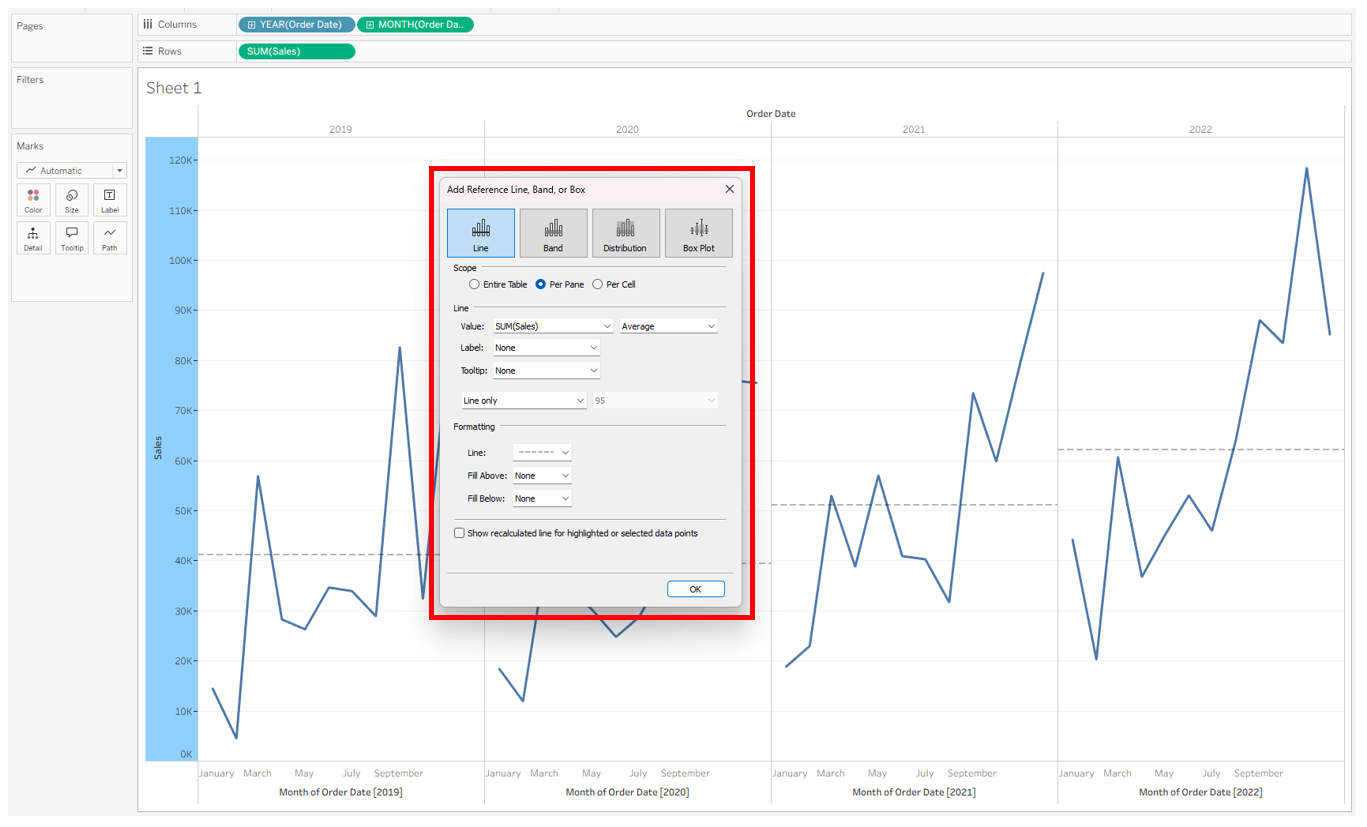Click the Detail marks card button

click(34, 238)
